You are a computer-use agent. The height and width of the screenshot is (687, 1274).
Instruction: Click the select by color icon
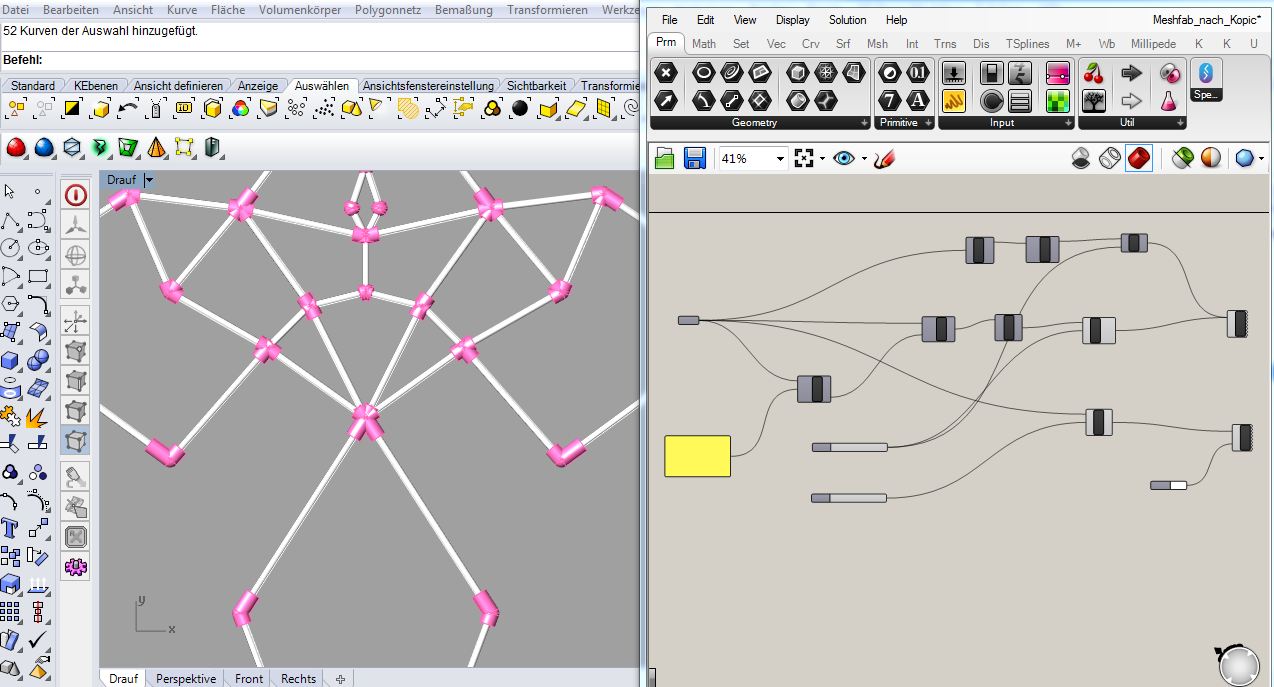(x=241, y=108)
